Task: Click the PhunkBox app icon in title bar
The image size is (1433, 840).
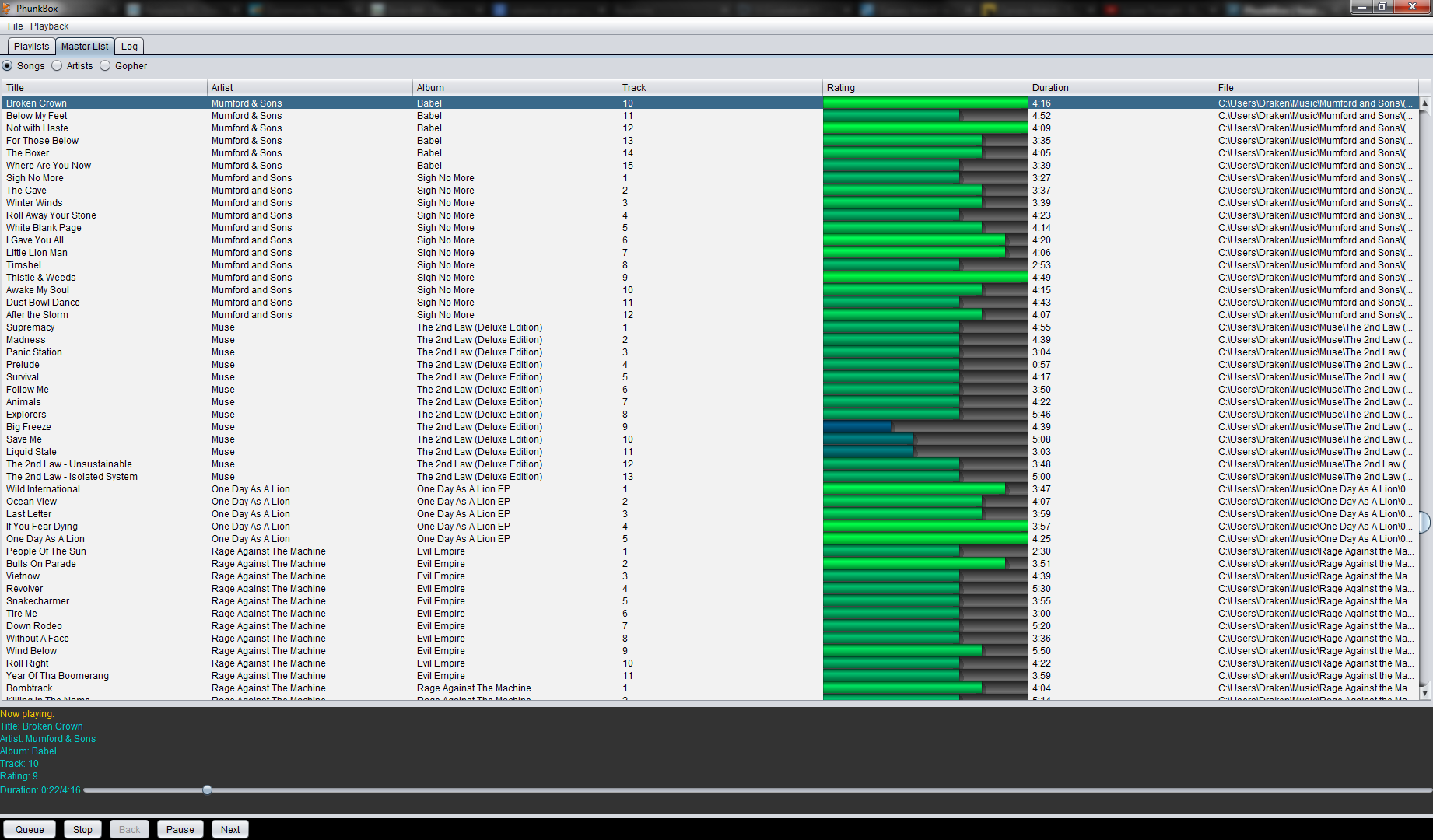Action: [7, 8]
